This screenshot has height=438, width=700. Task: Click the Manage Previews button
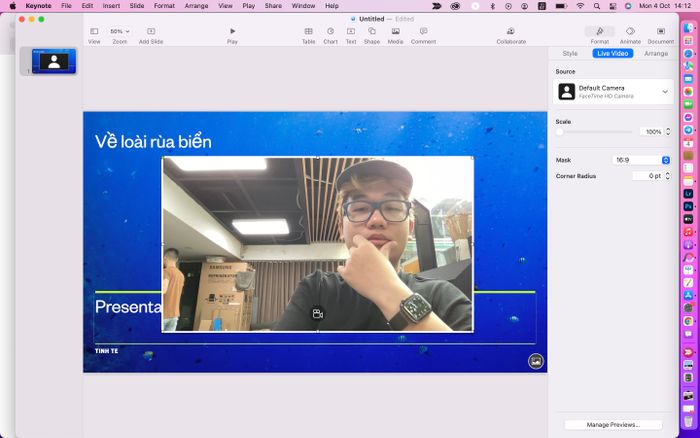613,425
